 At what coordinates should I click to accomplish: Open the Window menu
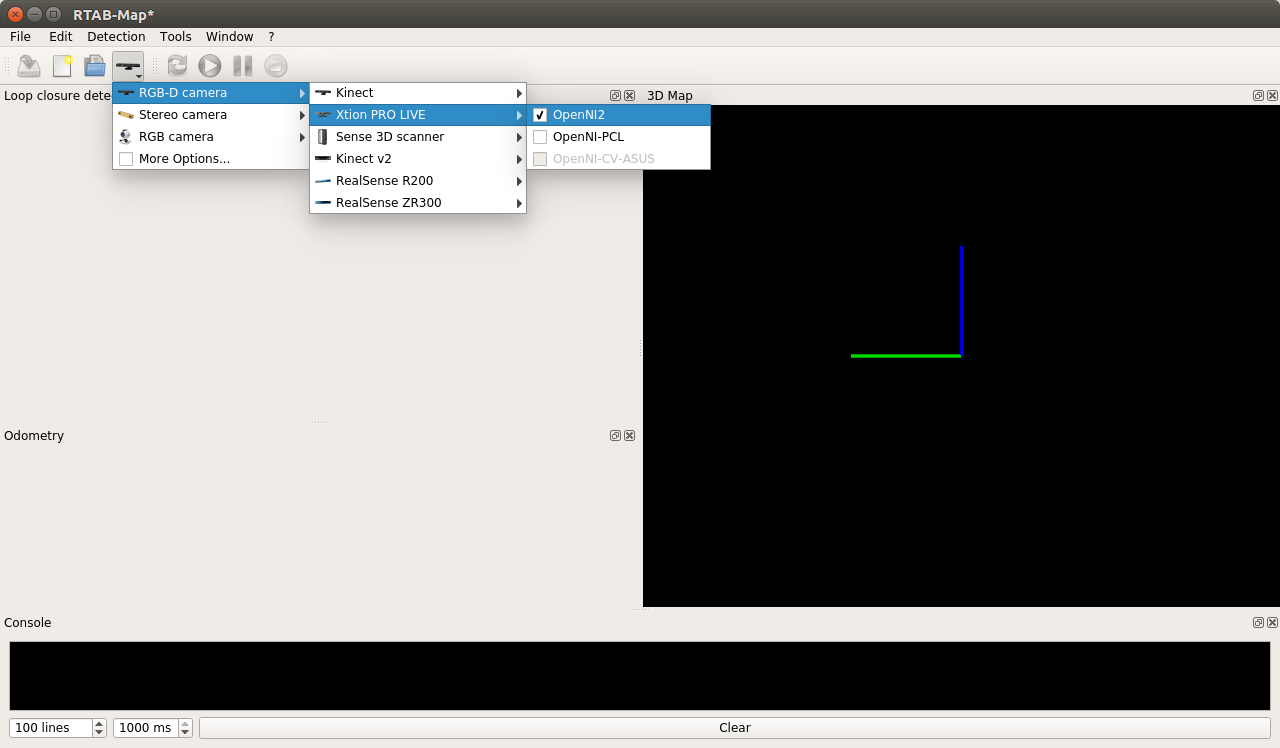click(x=230, y=36)
